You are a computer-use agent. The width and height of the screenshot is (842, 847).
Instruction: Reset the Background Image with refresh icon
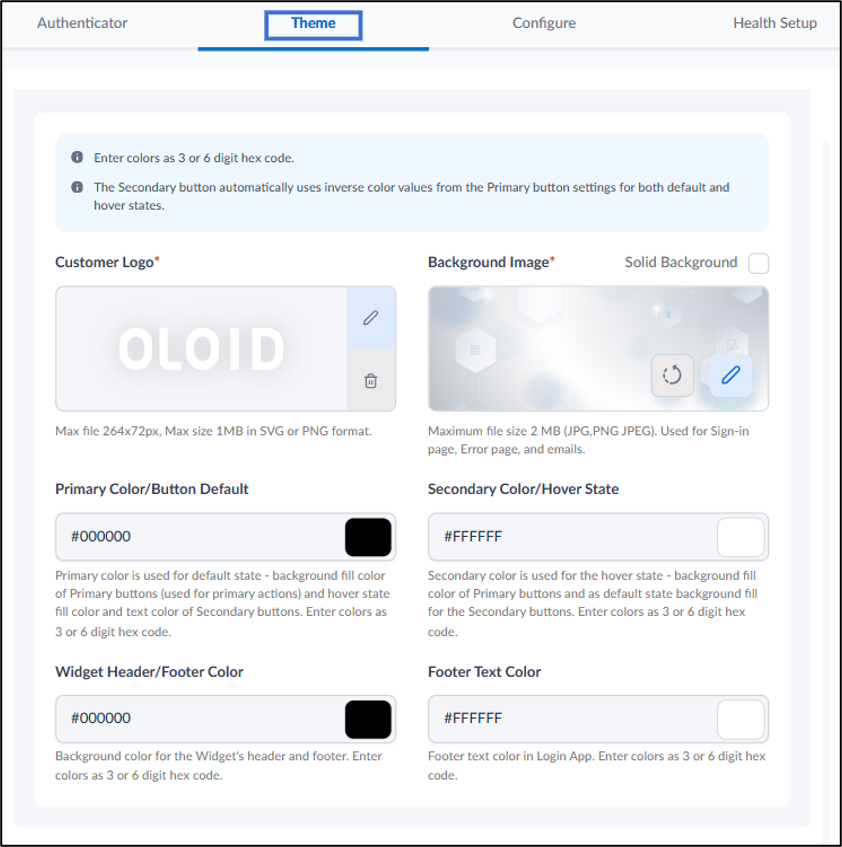click(x=672, y=375)
